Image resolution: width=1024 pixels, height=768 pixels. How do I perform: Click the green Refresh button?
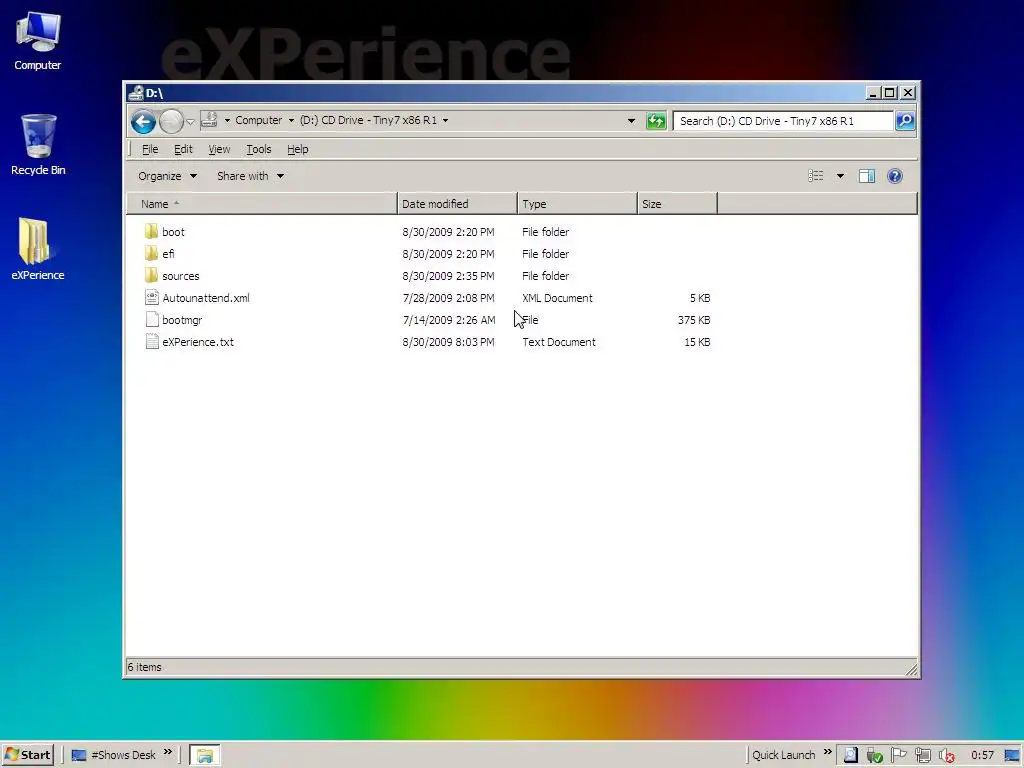[656, 121]
